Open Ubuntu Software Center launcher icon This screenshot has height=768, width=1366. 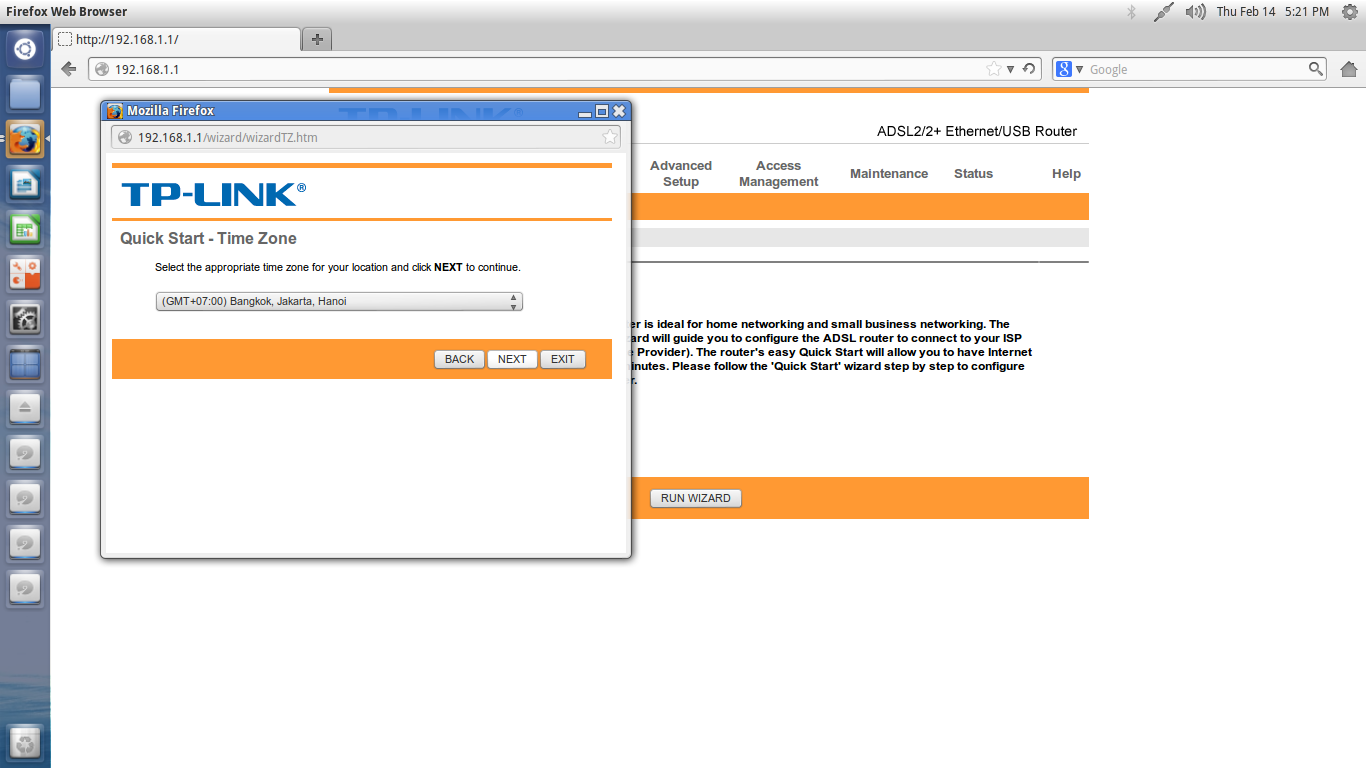coord(25,275)
